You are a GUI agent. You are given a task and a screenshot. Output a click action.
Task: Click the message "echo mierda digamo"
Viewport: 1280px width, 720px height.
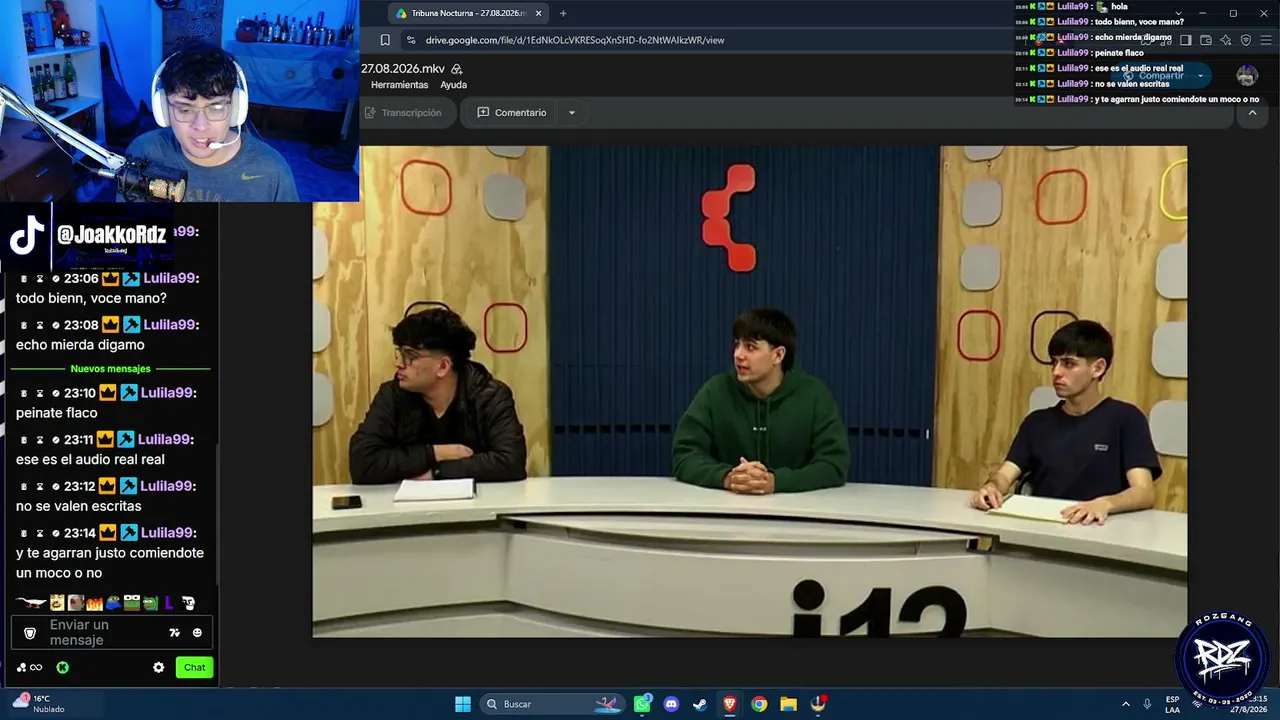point(80,345)
